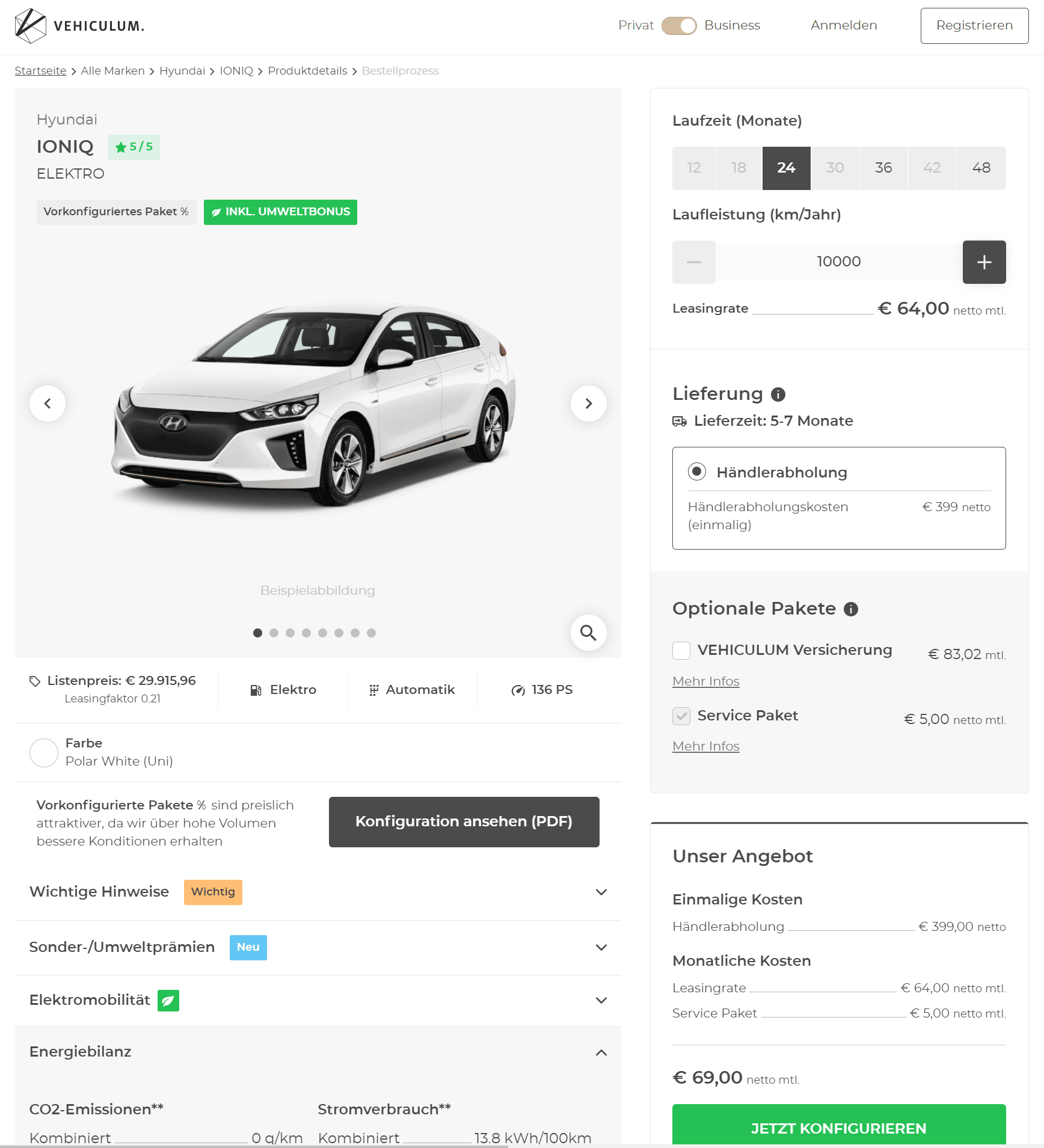Click the Vehiculum logo icon
Image resolution: width=1044 pixels, height=1148 pixels.
(x=30, y=26)
